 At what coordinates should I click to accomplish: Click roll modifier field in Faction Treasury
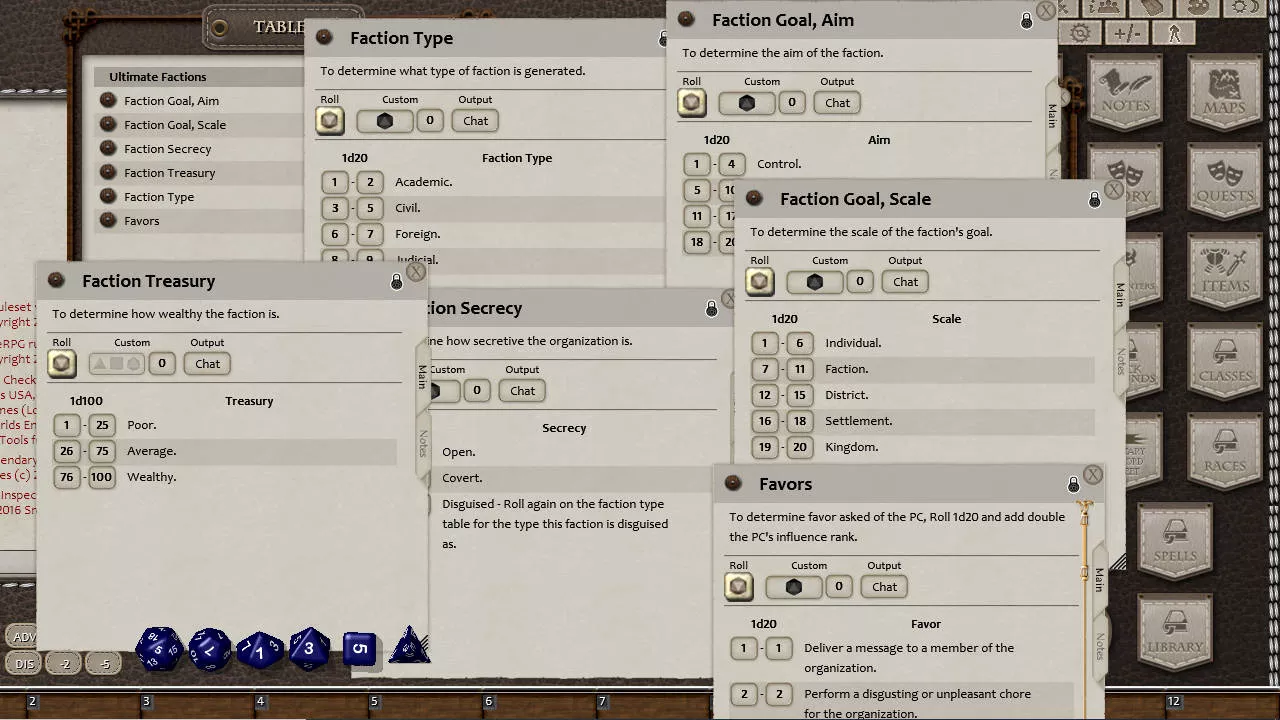pos(162,364)
